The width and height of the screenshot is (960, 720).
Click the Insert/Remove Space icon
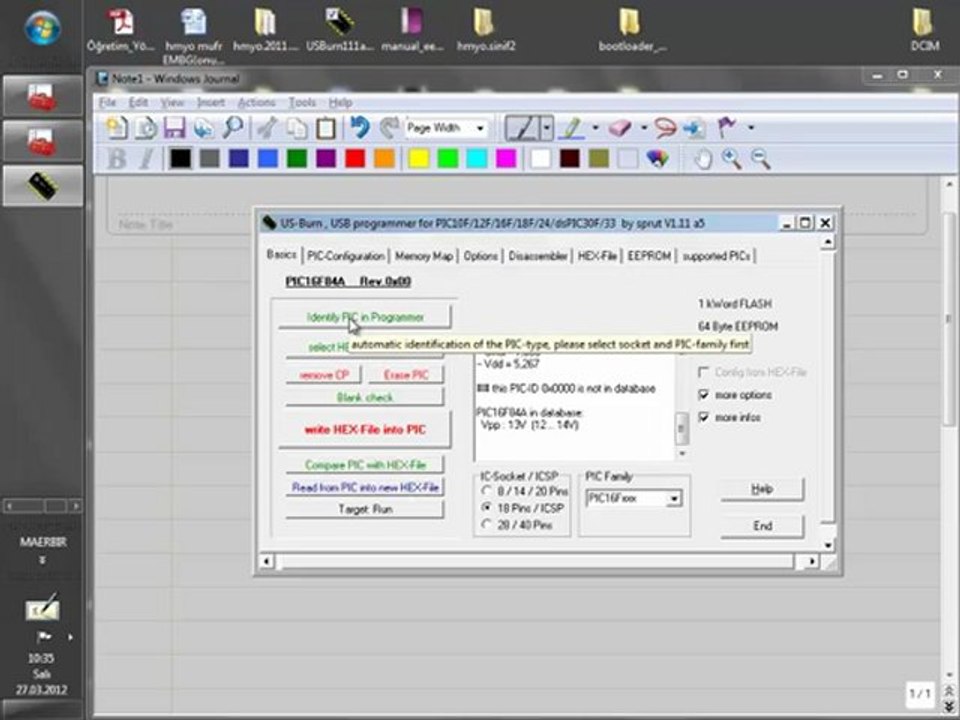coord(694,128)
